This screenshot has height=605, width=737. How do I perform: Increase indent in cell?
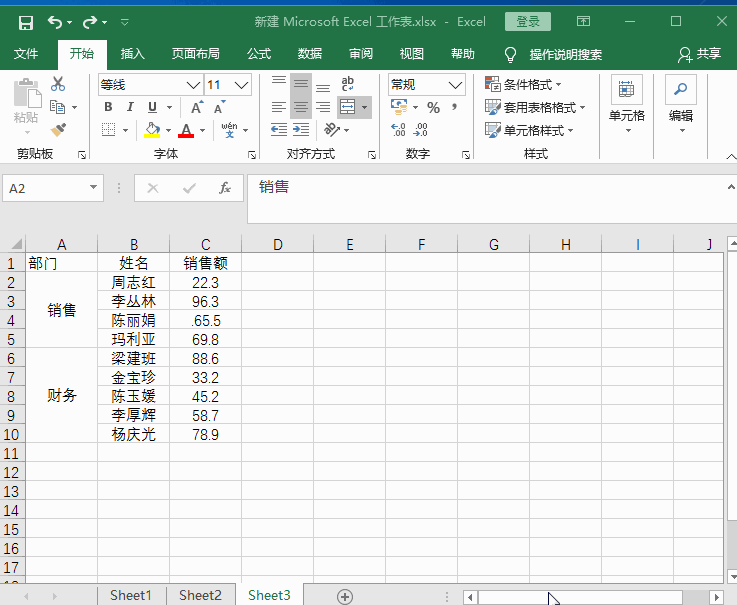coord(301,129)
